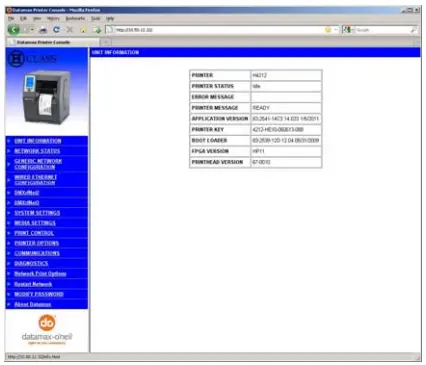Click the PRINTER row label
426x365 pixels.
[x=202, y=75]
